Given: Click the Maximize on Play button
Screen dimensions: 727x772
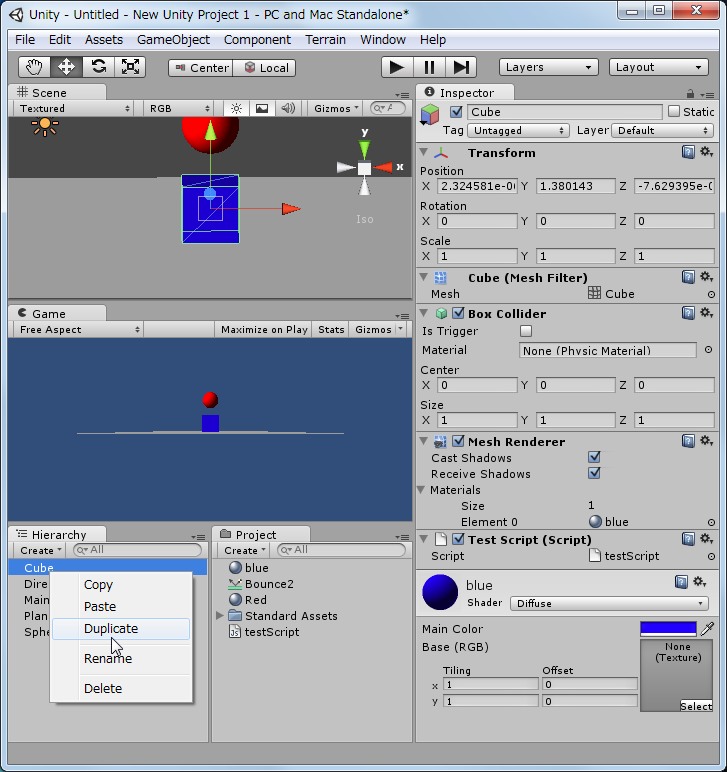Looking at the screenshot, I should [264, 330].
